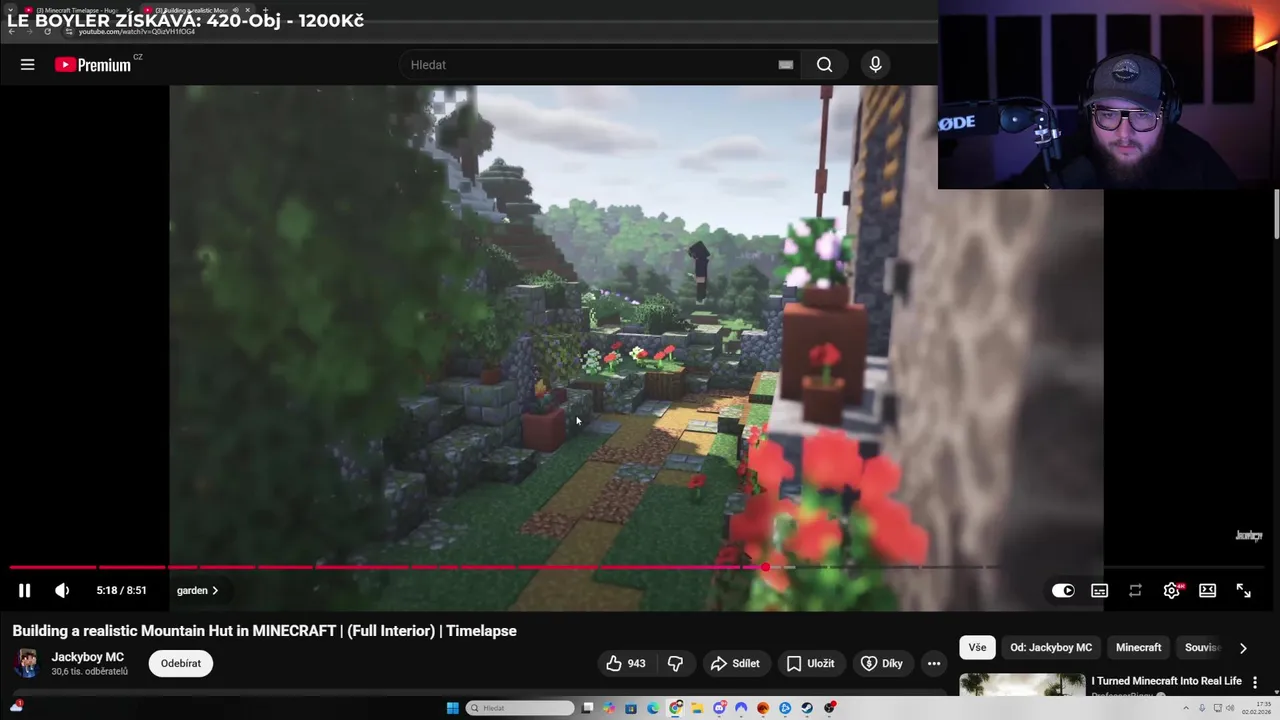Screen dimensions: 1280x720
Task: Mute the video volume speaker icon
Action: tap(62, 591)
